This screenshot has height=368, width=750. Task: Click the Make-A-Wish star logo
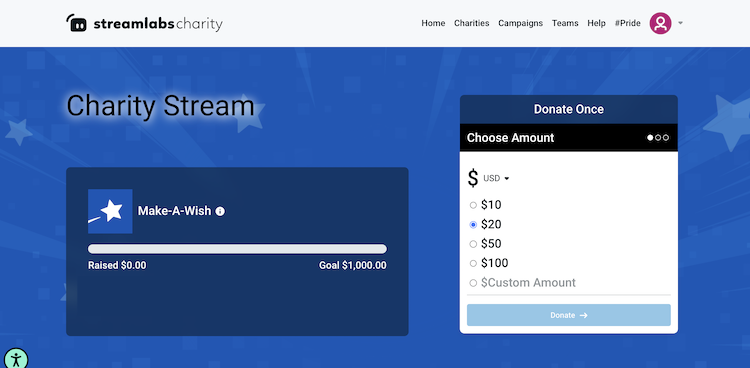[x=110, y=211]
